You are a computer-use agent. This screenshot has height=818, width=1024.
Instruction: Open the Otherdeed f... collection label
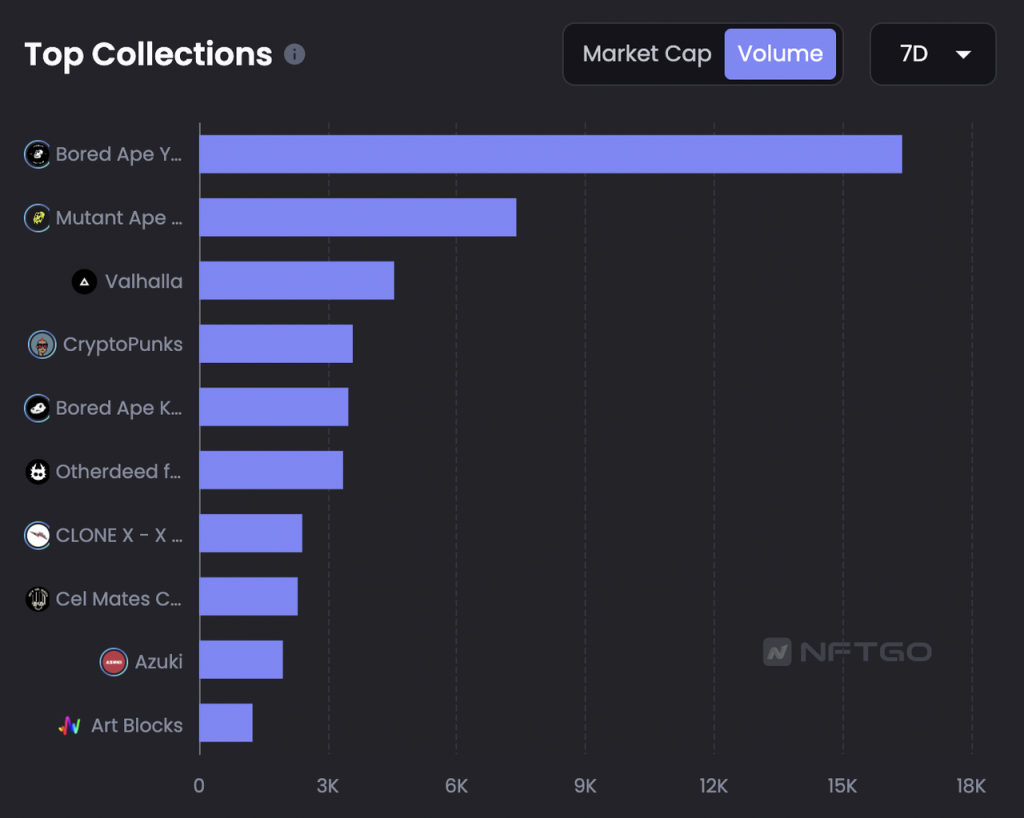pos(118,471)
